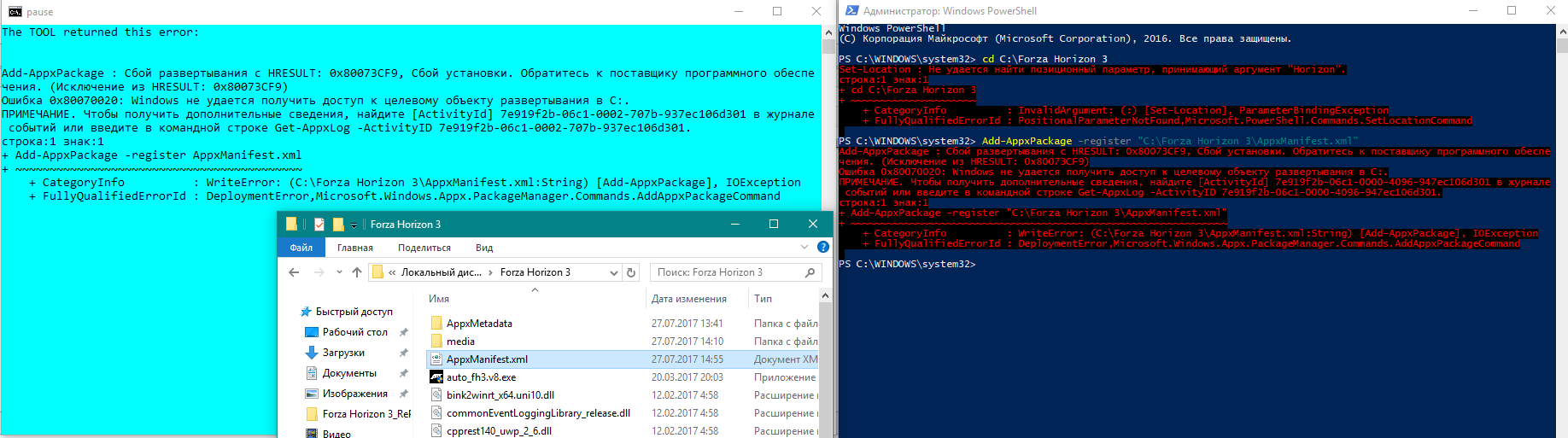1568x438 pixels.
Task: Click the AppxManifest.xml document icon
Action: pos(436,359)
